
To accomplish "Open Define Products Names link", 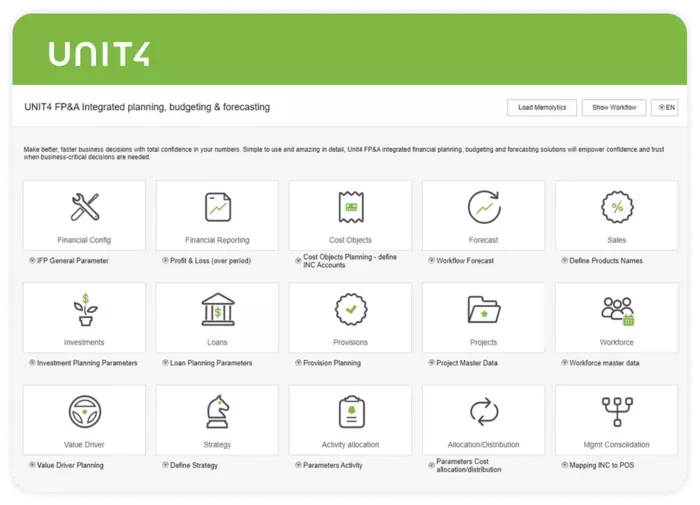I will (x=602, y=261).
